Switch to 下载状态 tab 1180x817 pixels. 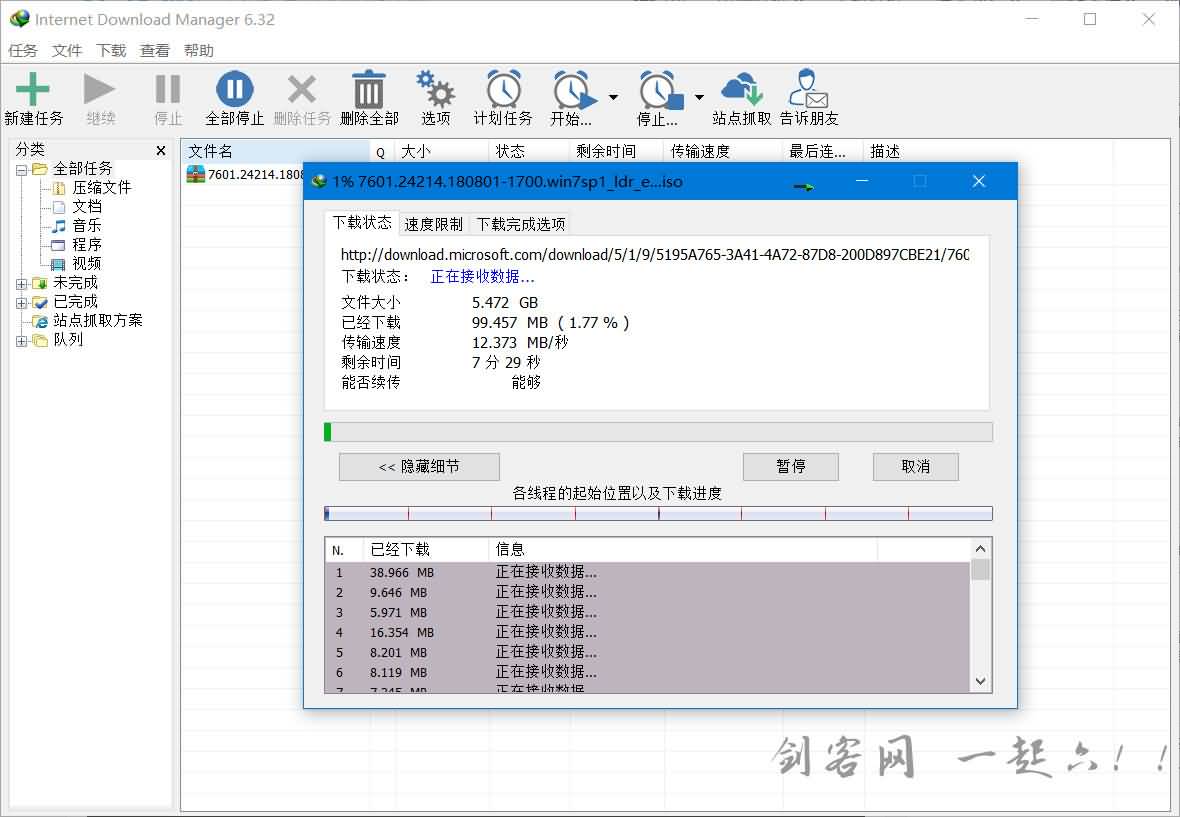[362, 223]
